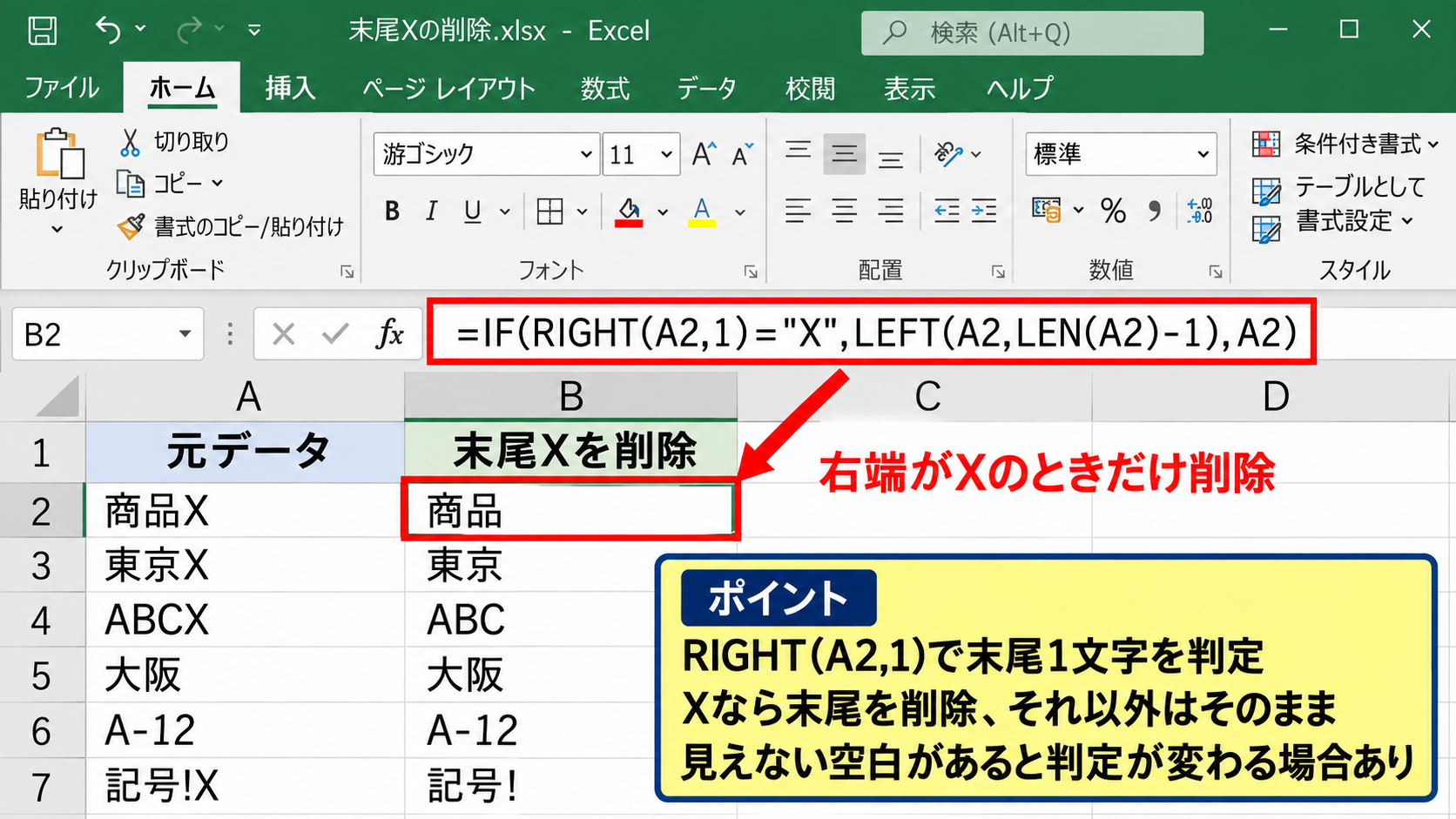The image size is (1456, 819).
Task: Expand the borders dropdown arrow
Action: coord(582,211)
